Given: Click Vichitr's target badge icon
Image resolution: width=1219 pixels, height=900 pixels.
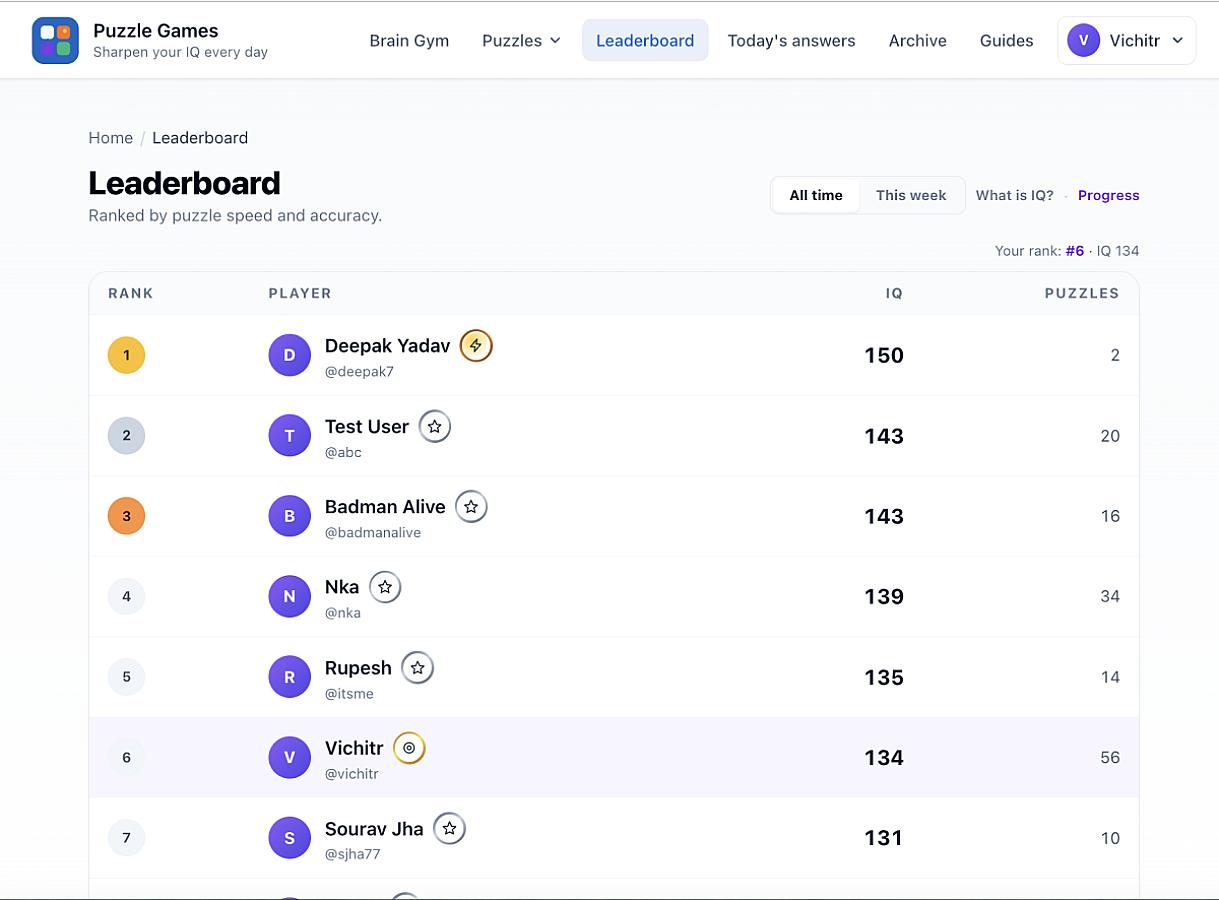Looking at the screenshot, I should [409, 748].
